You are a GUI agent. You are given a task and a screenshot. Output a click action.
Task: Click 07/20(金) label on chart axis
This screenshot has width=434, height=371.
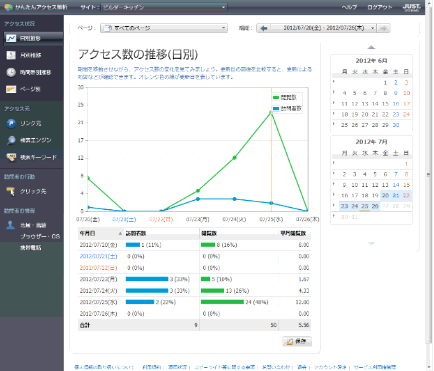[88, 219]
